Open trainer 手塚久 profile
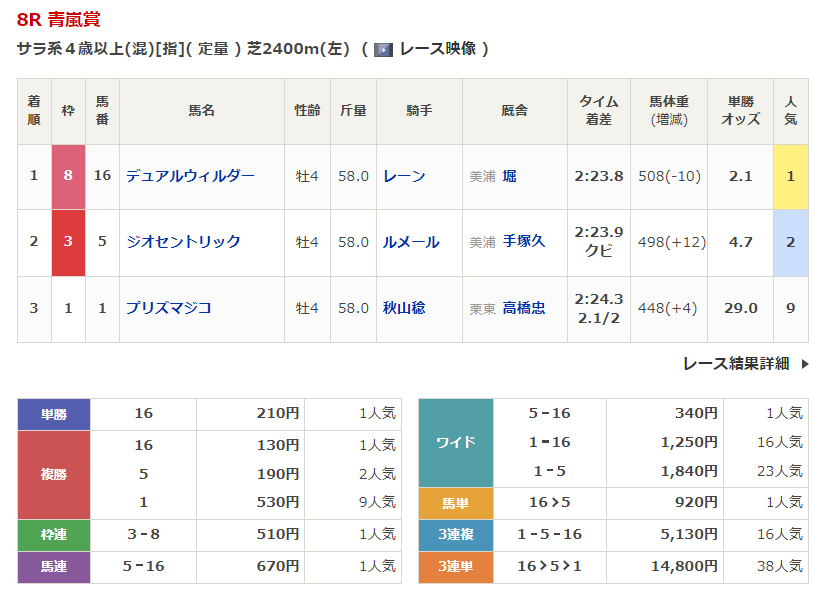This screenshot has width=823, height=595. [524, 242]
